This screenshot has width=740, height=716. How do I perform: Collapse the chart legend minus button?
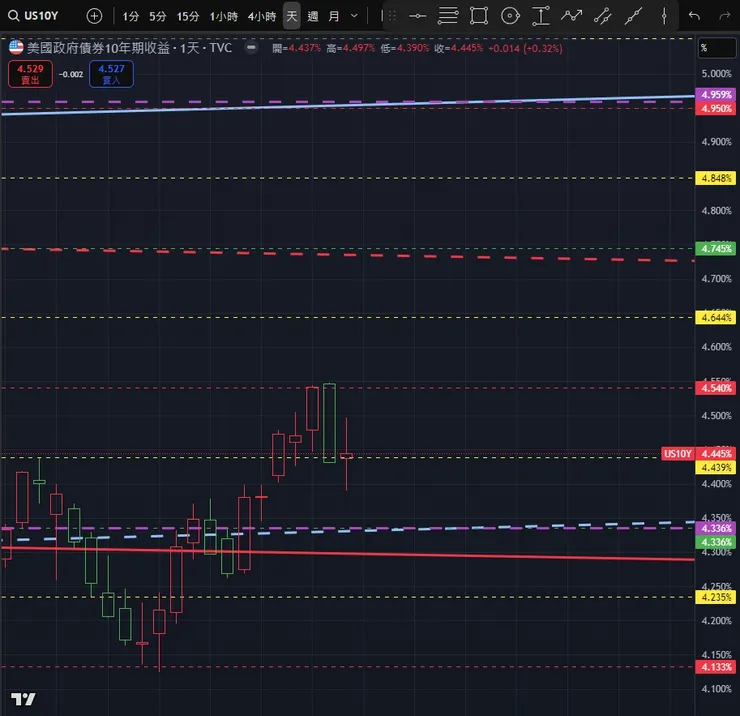click(252, 48)
